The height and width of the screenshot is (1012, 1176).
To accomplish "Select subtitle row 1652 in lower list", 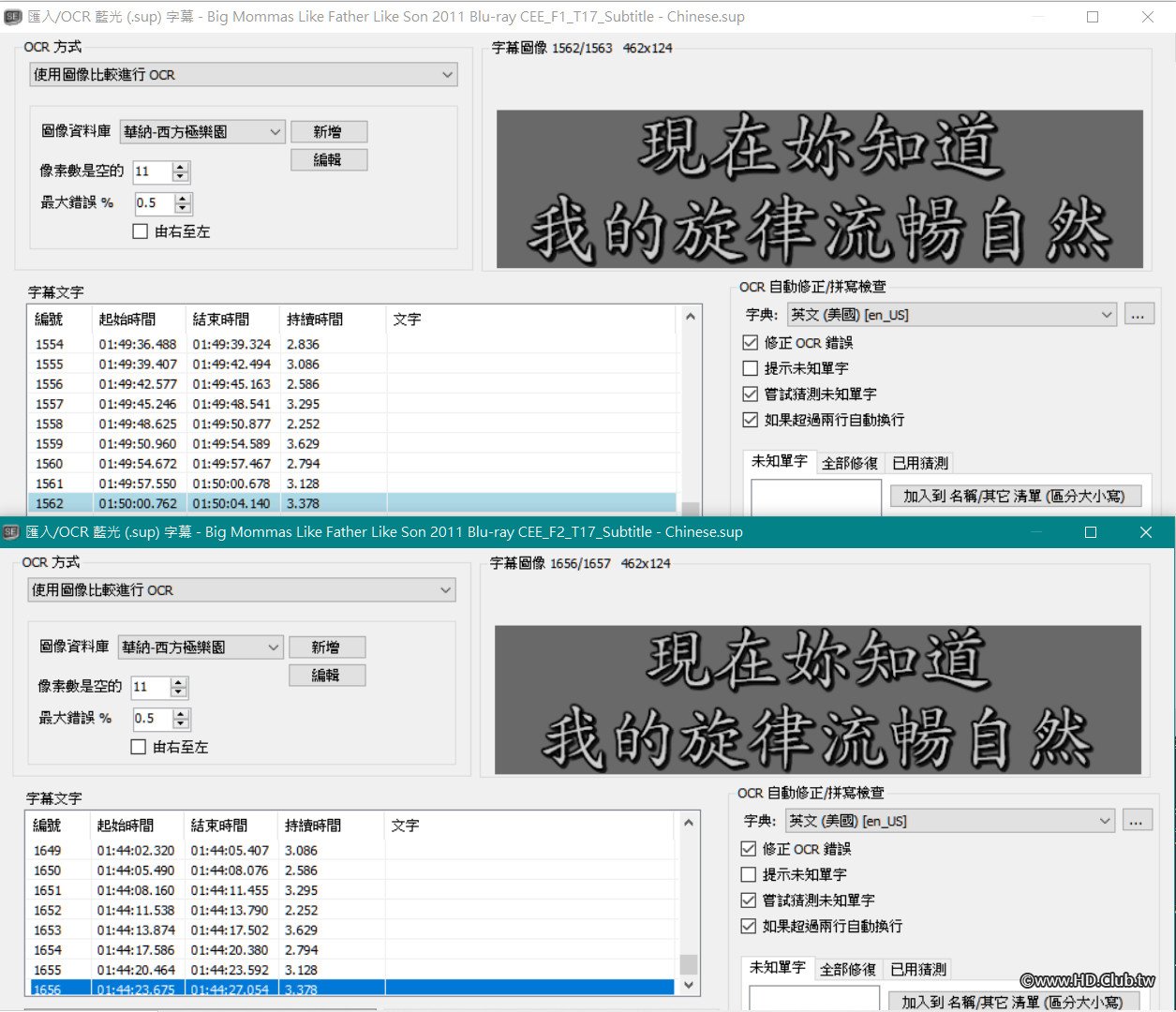I will pos(350,910).
